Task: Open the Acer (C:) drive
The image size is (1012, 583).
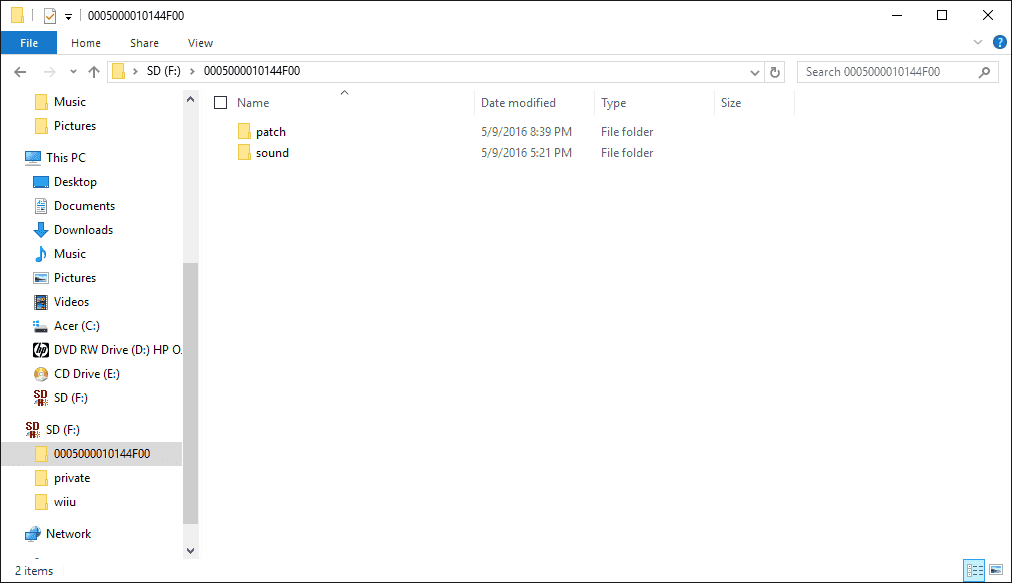Action: (76, 326)
